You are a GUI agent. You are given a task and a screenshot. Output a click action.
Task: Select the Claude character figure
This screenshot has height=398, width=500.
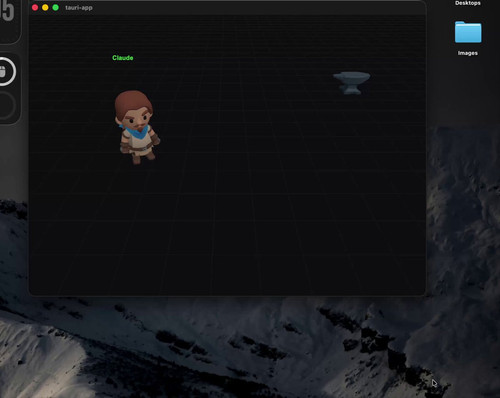137,127
